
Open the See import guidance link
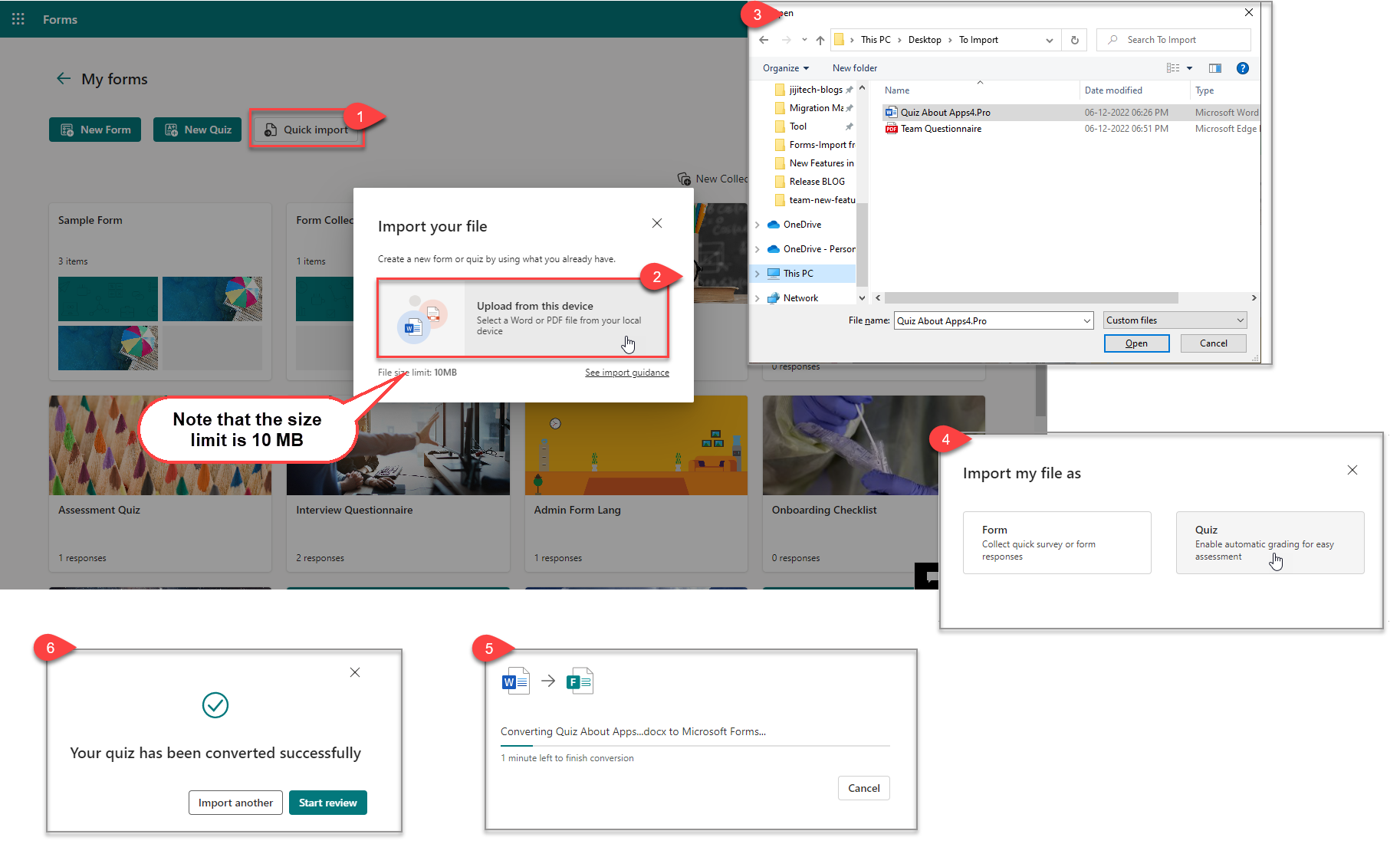click(x=626, y=373)
